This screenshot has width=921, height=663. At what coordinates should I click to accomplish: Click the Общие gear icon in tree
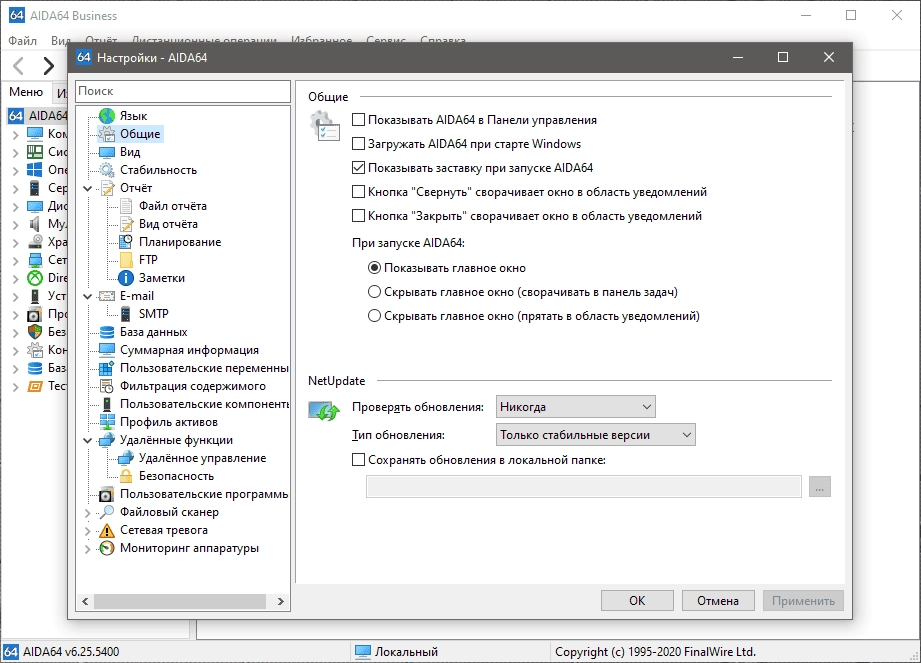click(107, 134)
